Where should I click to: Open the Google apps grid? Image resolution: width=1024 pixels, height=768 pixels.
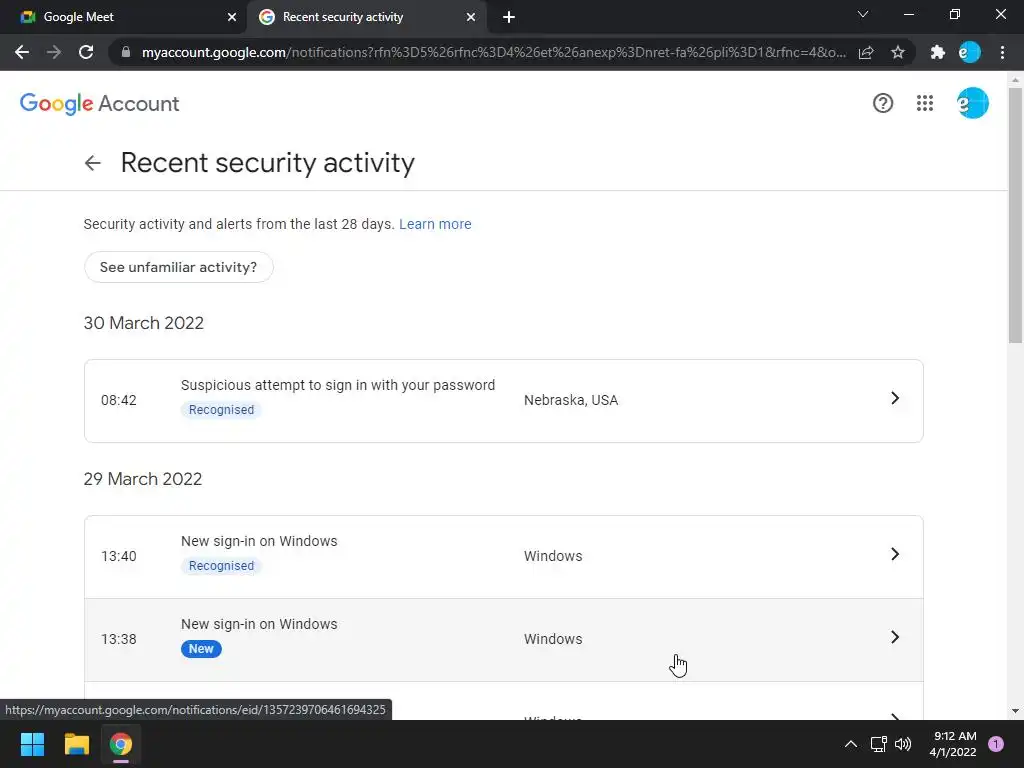pos(925,103)
